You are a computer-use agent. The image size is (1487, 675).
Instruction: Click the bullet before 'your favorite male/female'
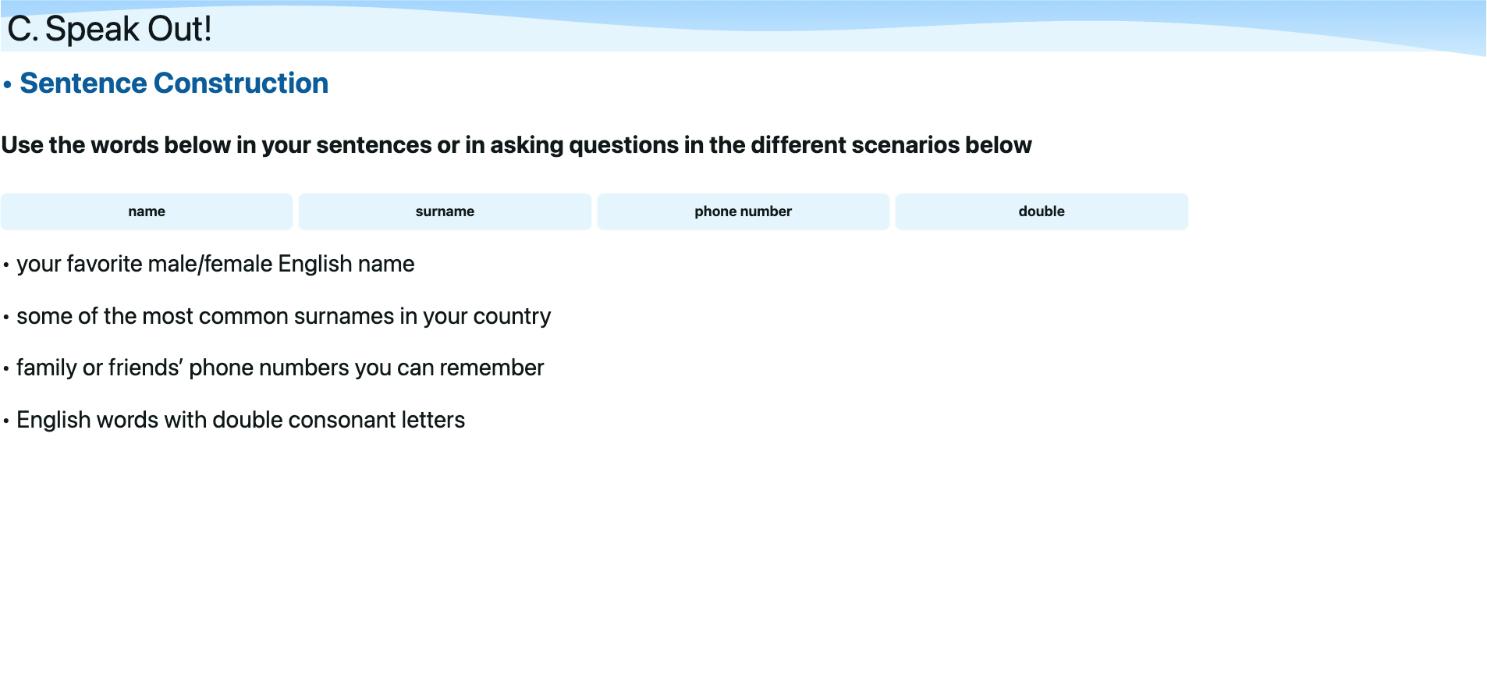coord(6,265)
